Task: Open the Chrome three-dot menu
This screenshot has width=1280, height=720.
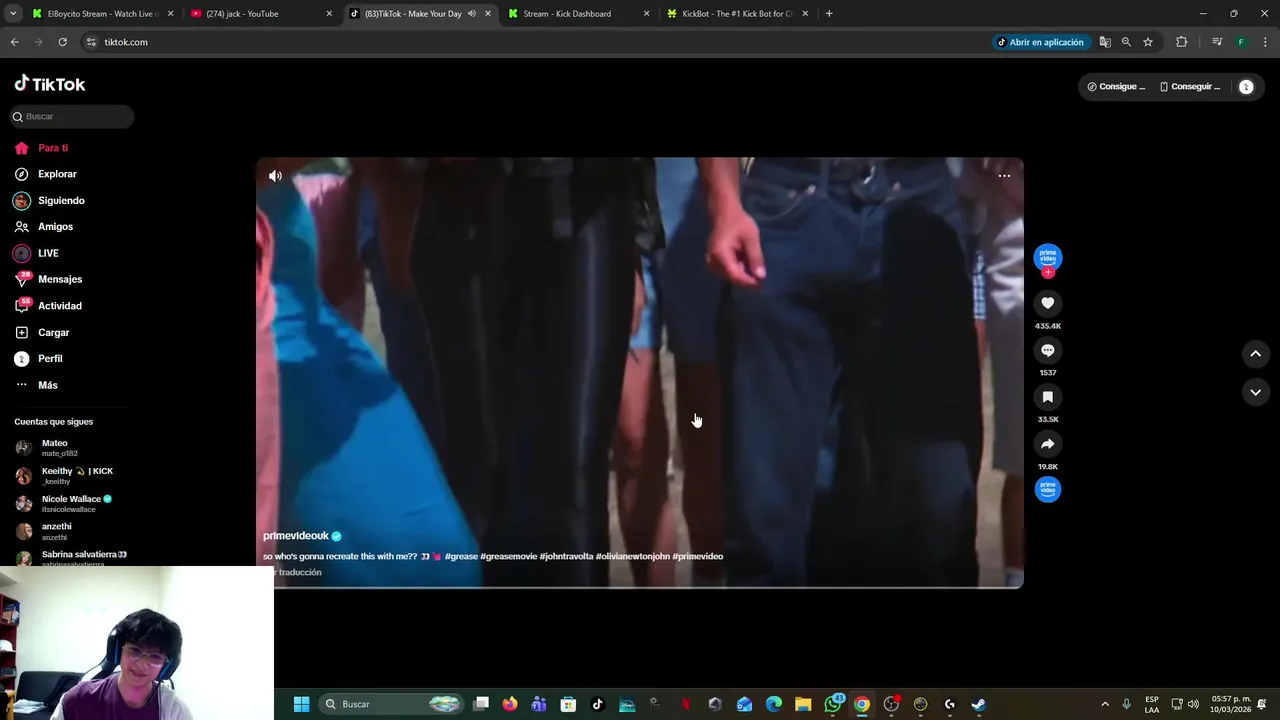Action: [1265, 42]
